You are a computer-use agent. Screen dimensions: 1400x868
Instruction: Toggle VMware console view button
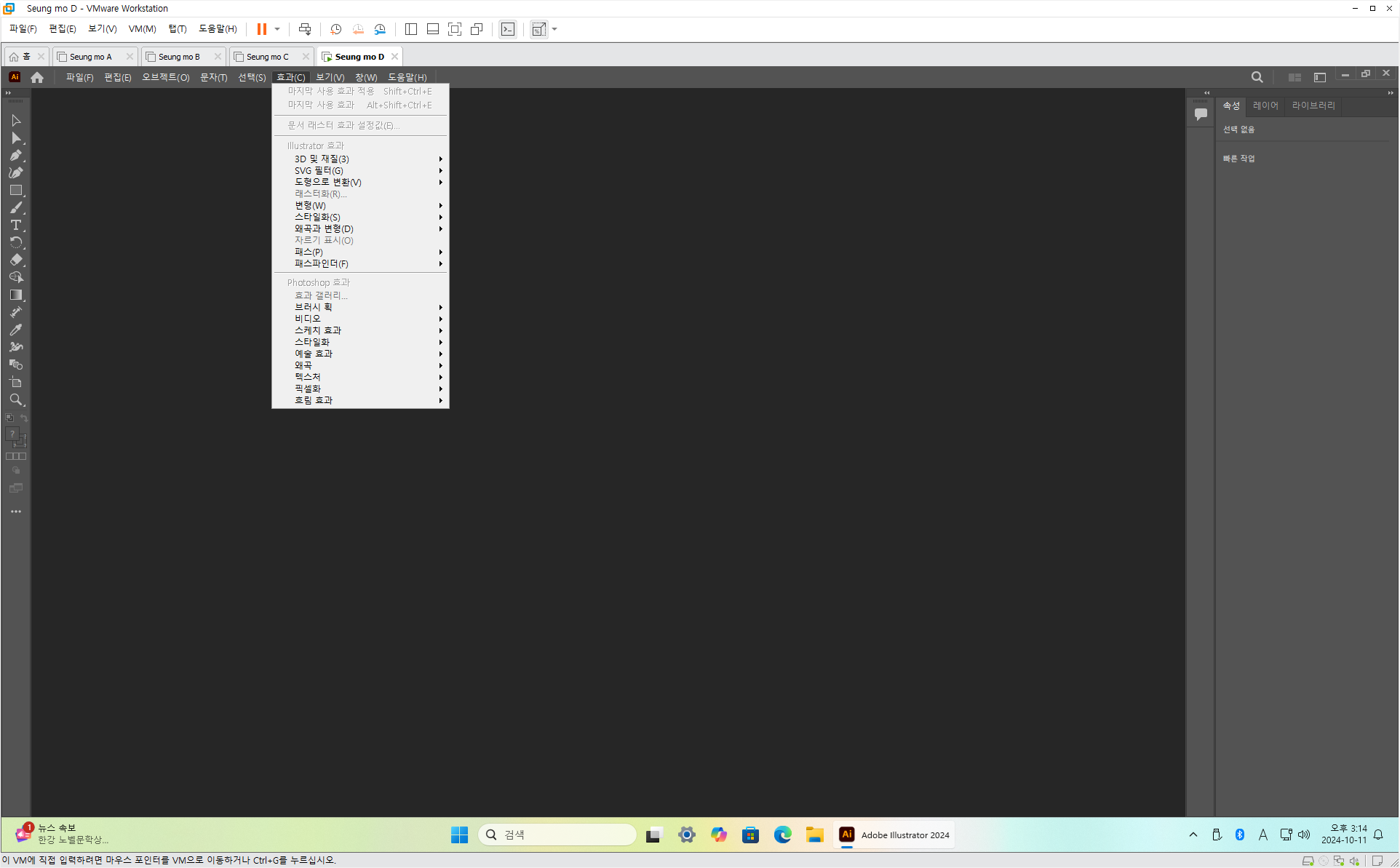coord(508,29)
